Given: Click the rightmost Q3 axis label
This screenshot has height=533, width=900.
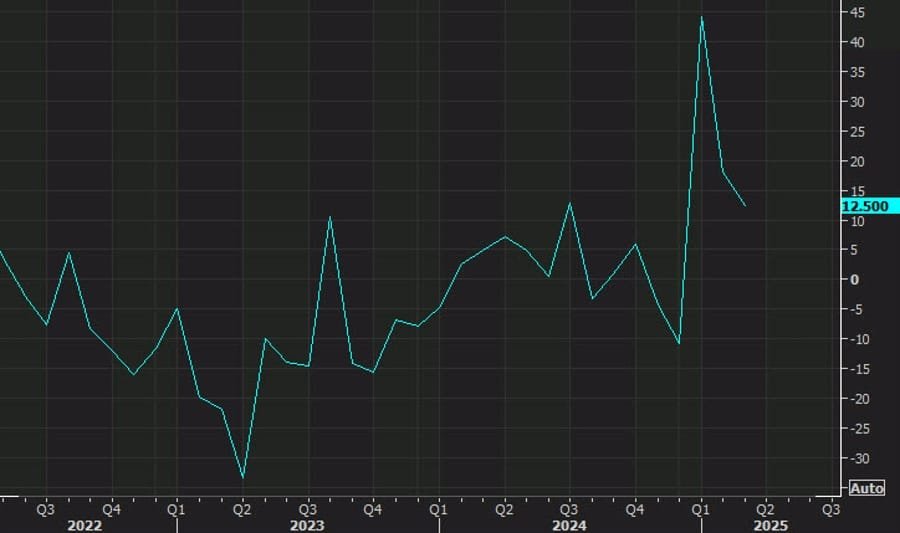Looking at the screenshot, I should [830, 508].
